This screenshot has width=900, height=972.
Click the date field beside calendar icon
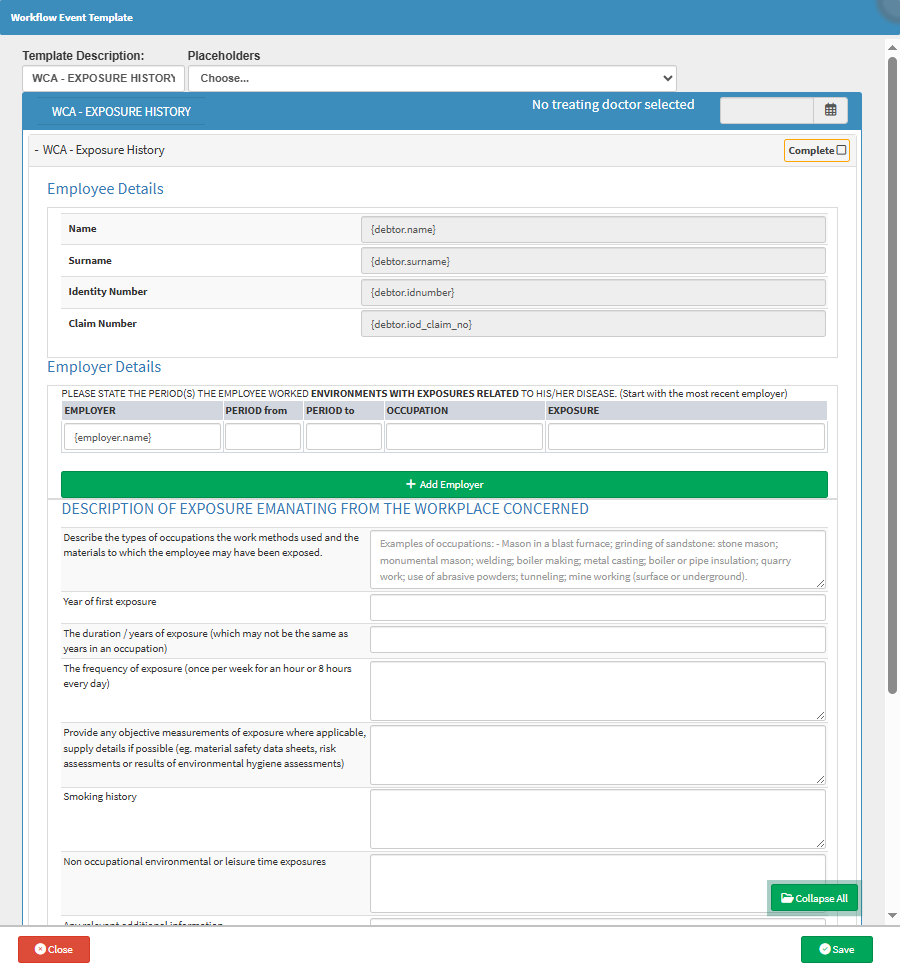[x=767, y=110]
